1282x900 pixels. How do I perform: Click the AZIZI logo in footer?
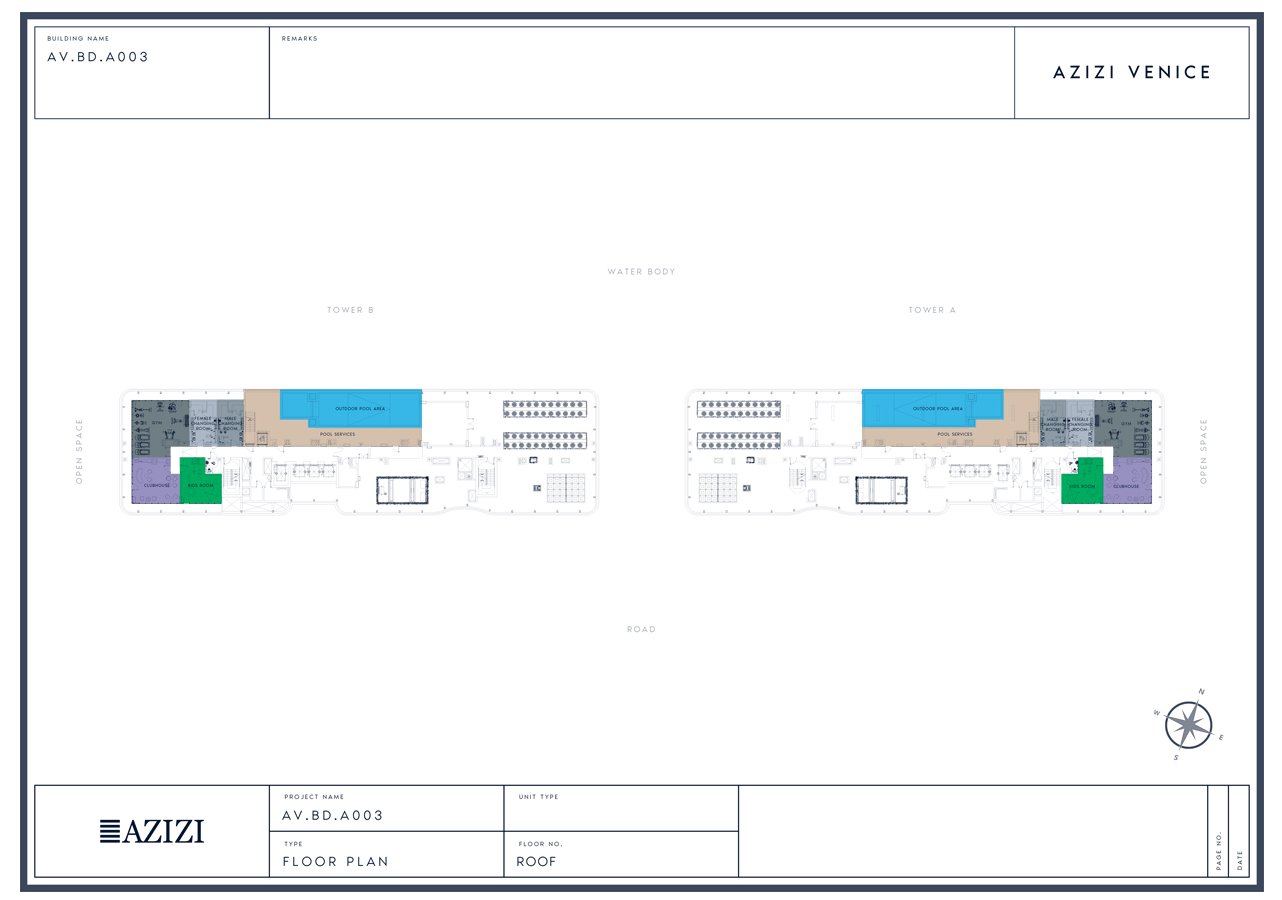pyautogui.click(x=152, y=831)
